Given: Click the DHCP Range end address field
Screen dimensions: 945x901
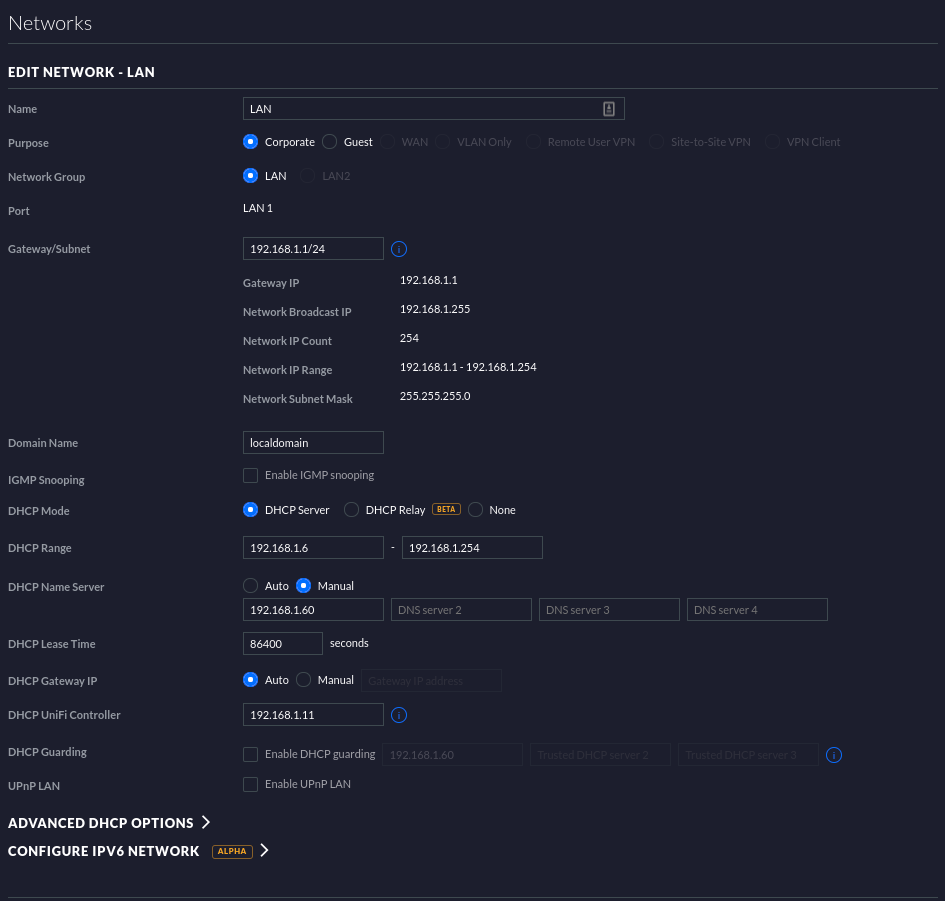Looking at the screenshot, I should [472, 548].
